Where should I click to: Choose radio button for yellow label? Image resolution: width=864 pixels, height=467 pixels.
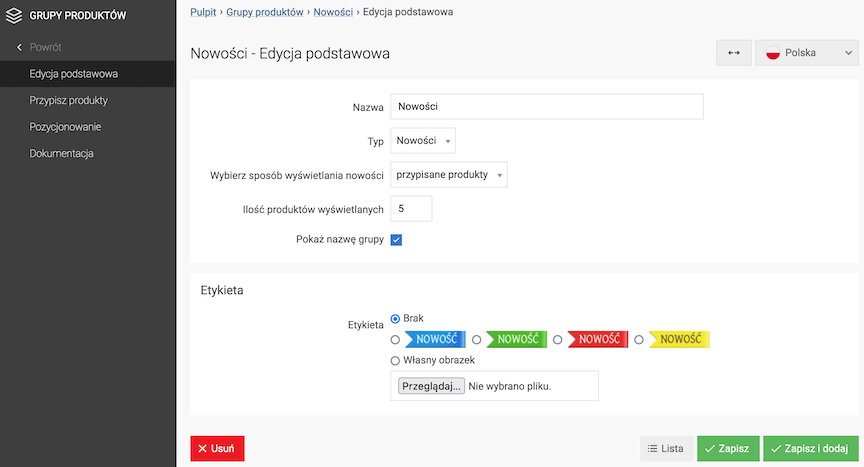639,340
